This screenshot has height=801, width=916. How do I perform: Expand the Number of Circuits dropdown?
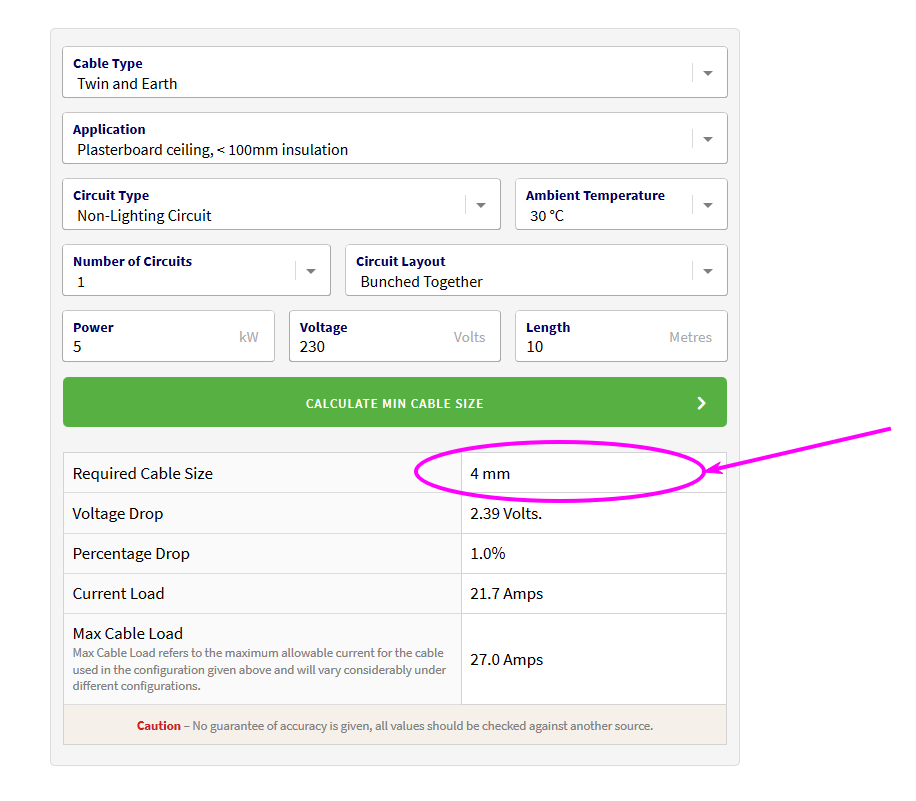point(311,271)
